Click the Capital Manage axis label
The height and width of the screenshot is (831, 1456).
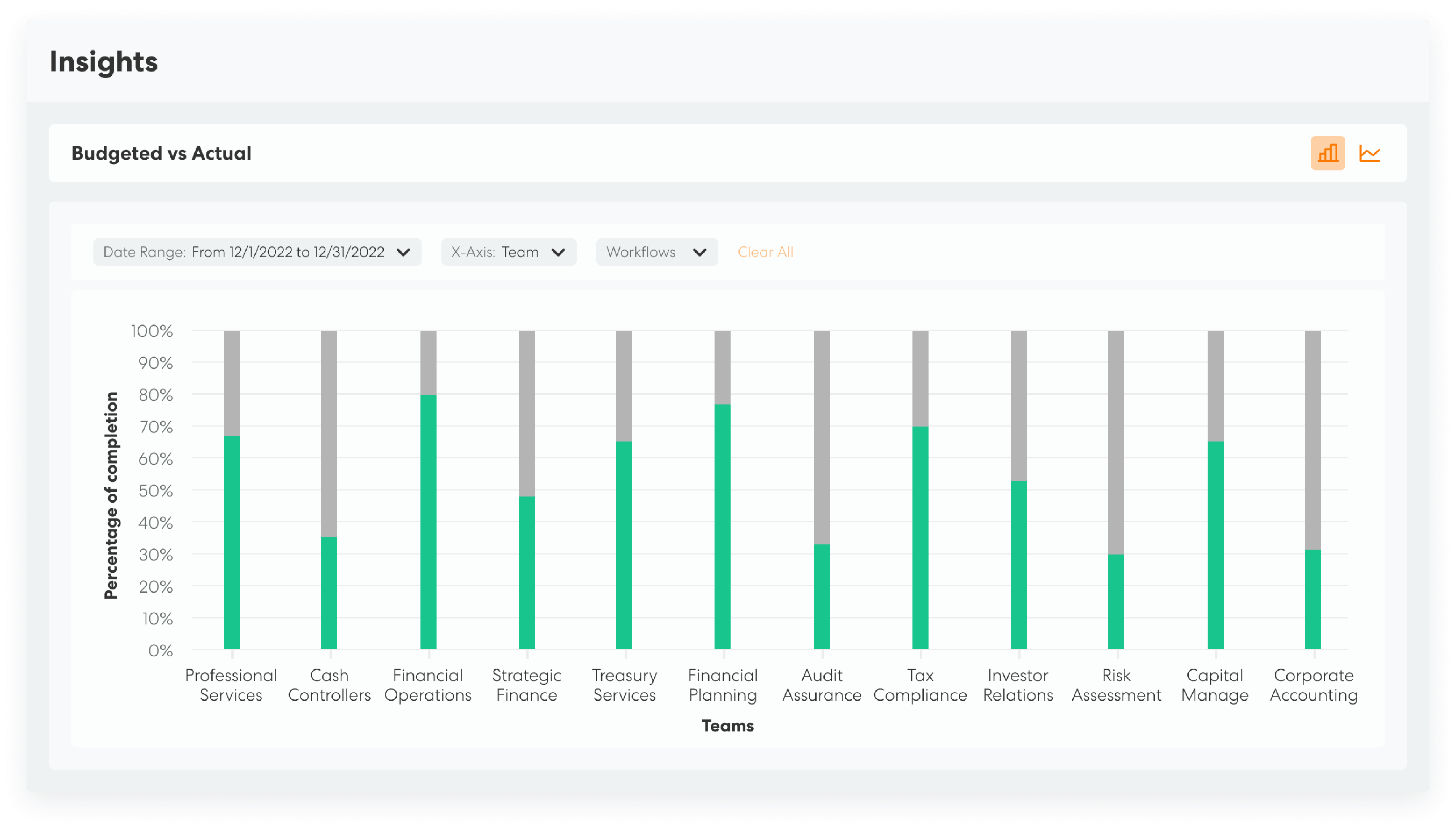tap(1215, 685)
